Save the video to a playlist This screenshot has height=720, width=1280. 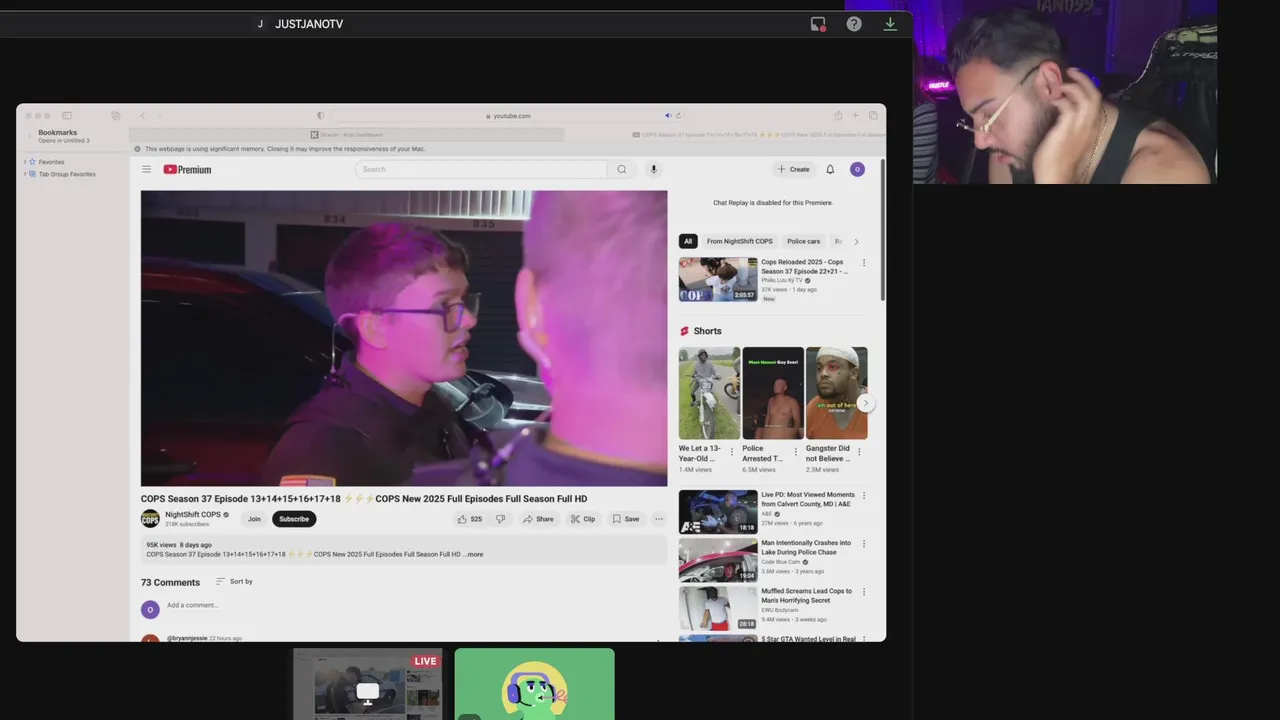pyautogui.click(x=626, y=519)
